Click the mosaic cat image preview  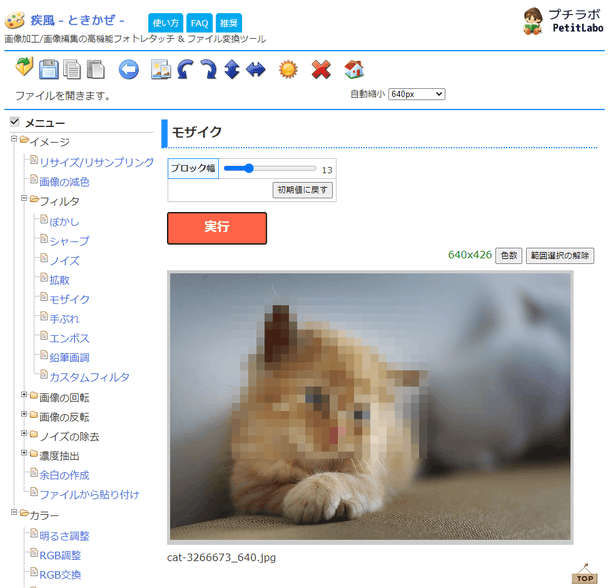[370, 406]
